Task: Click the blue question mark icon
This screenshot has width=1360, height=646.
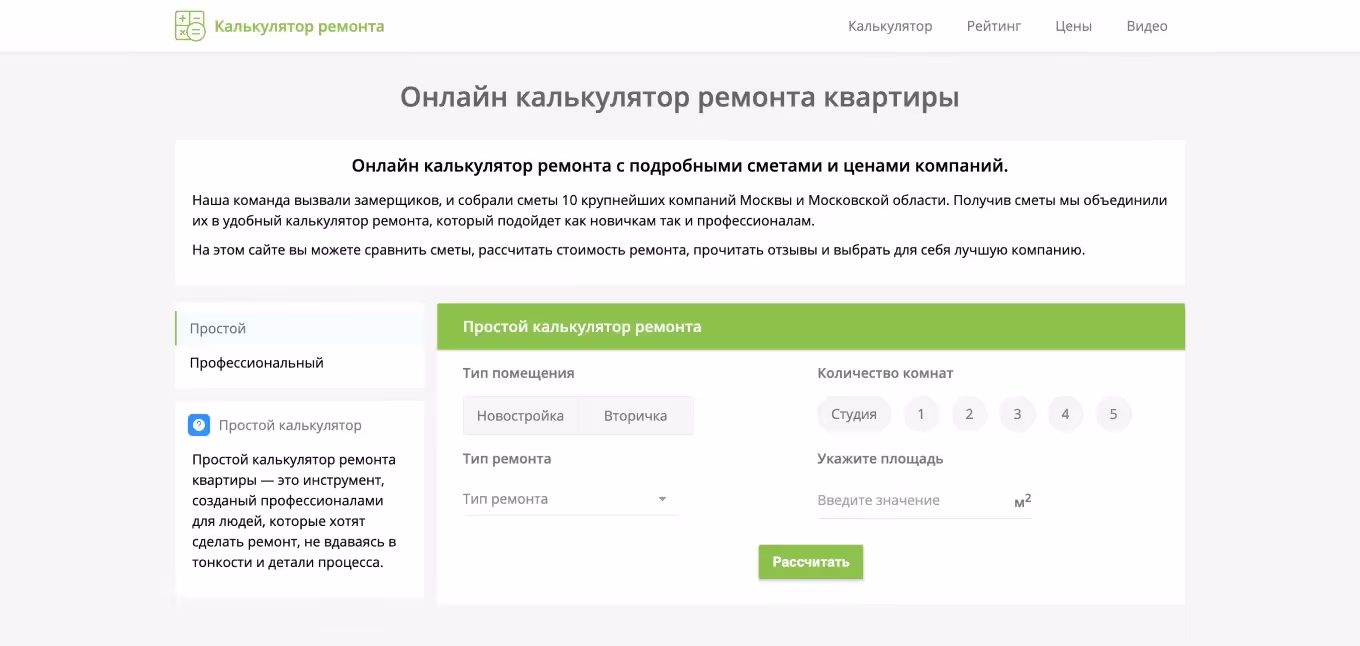Action: point(199,425)
